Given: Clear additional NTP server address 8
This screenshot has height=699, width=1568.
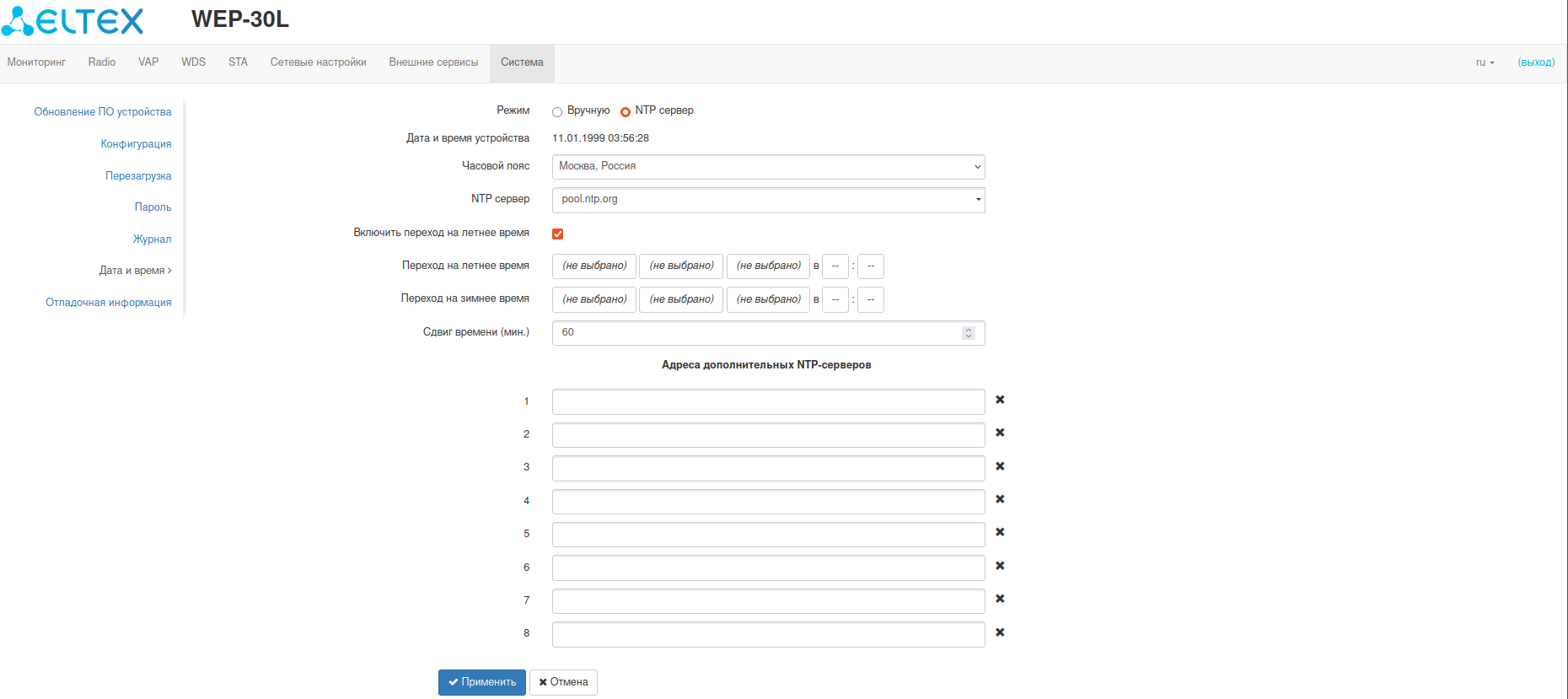Looking at the screenshot, I should tap(1000, 632).
